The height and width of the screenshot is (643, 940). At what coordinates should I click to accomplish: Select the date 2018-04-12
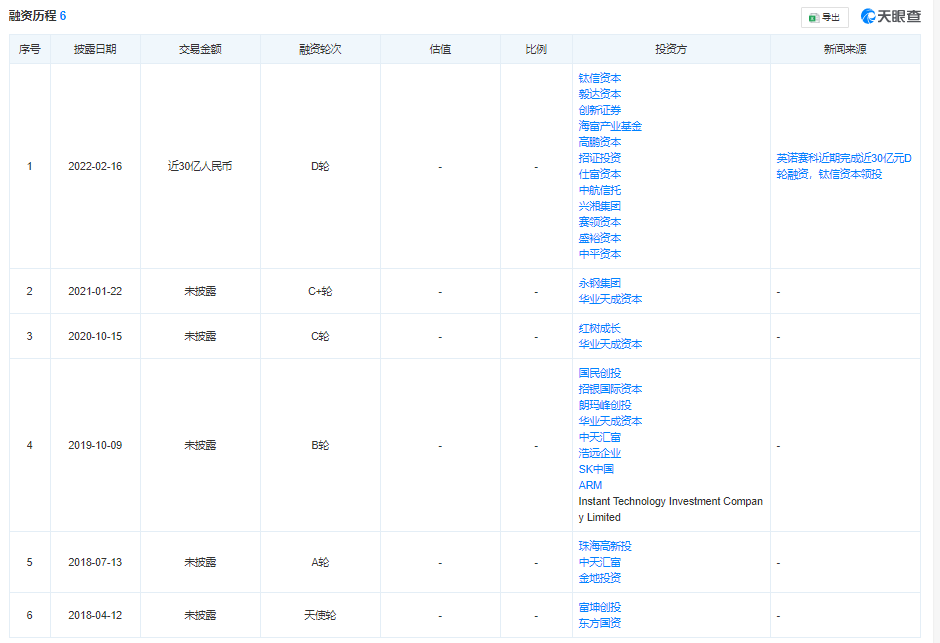tap(95, 615)
